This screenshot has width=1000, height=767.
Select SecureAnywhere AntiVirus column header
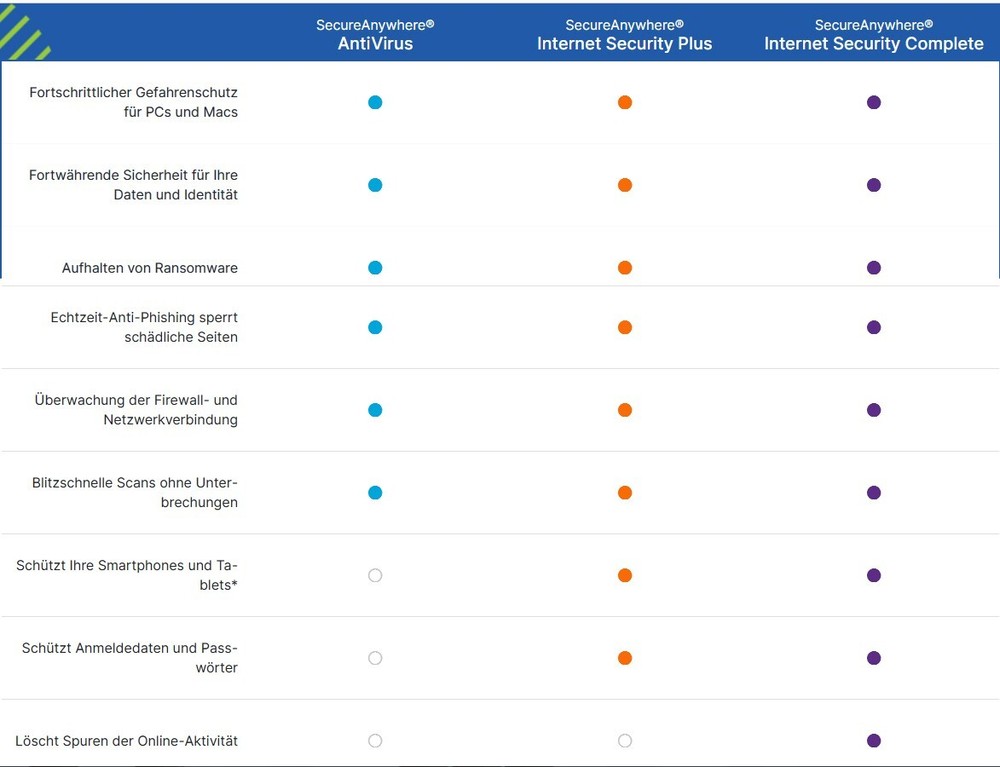point(375,35)
